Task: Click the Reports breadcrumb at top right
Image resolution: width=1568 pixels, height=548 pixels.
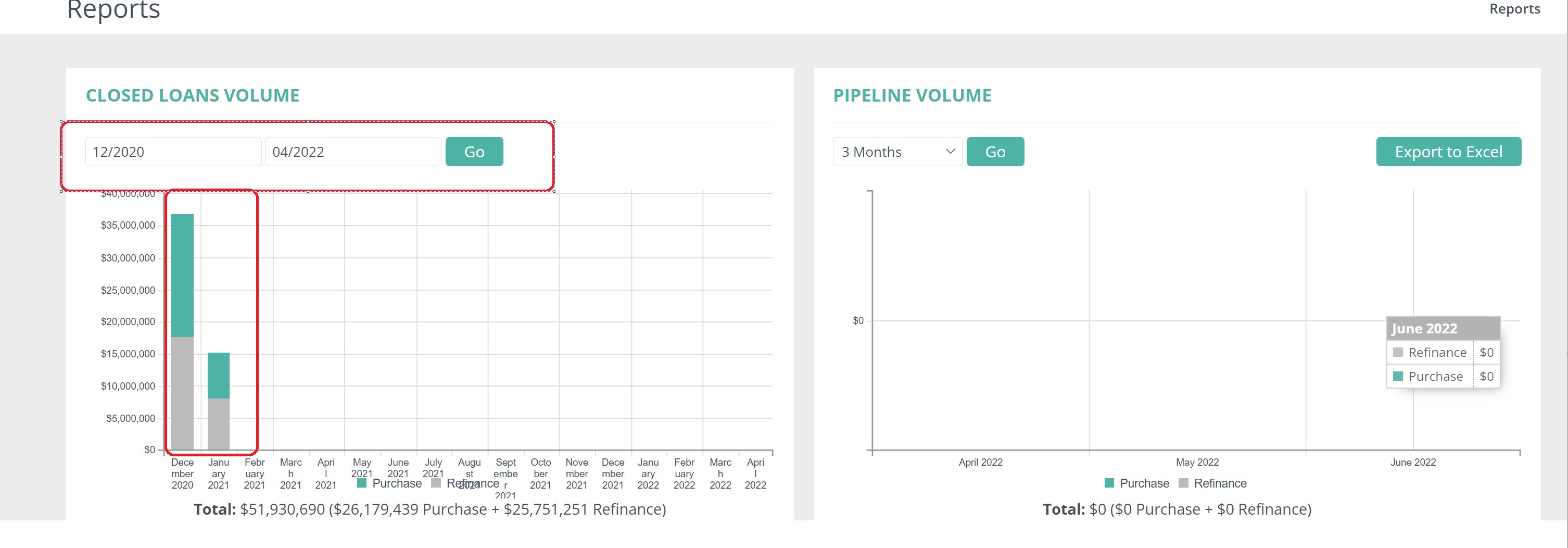Action: pyautogui.click(x=1514, y=9)
